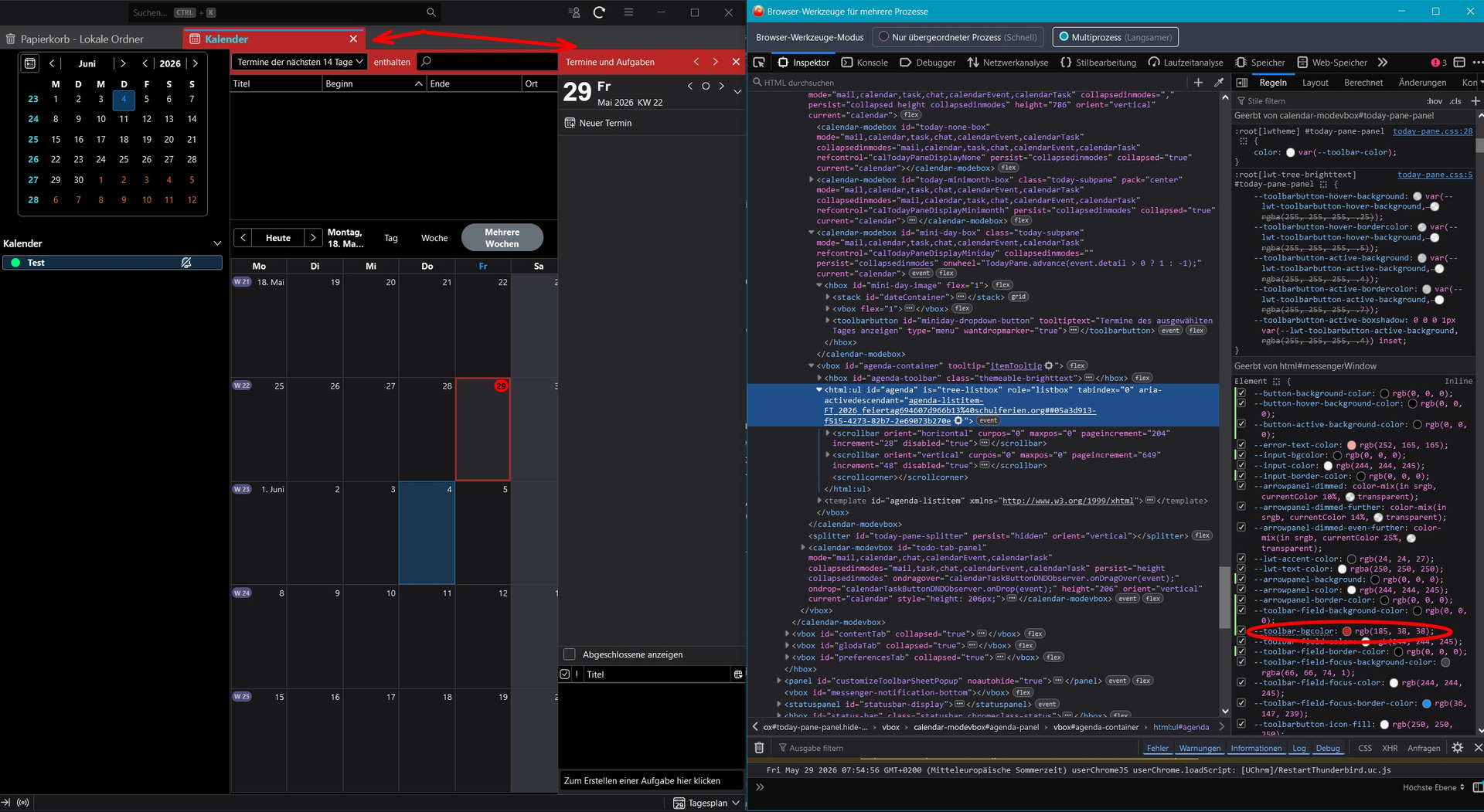Toggle the --button-background-color property checkbox
This screenshot has height=812, width=1484.
point(1241,393)
